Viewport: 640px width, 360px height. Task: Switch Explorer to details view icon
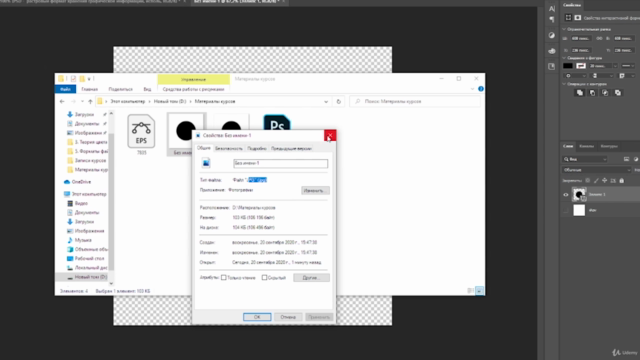click(470, 291)
